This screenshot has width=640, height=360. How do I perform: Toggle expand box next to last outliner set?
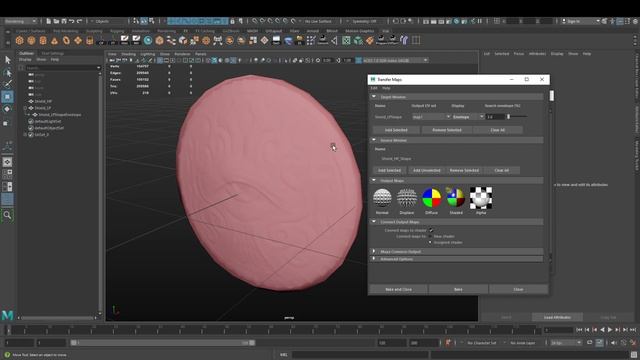click(25, 134)
